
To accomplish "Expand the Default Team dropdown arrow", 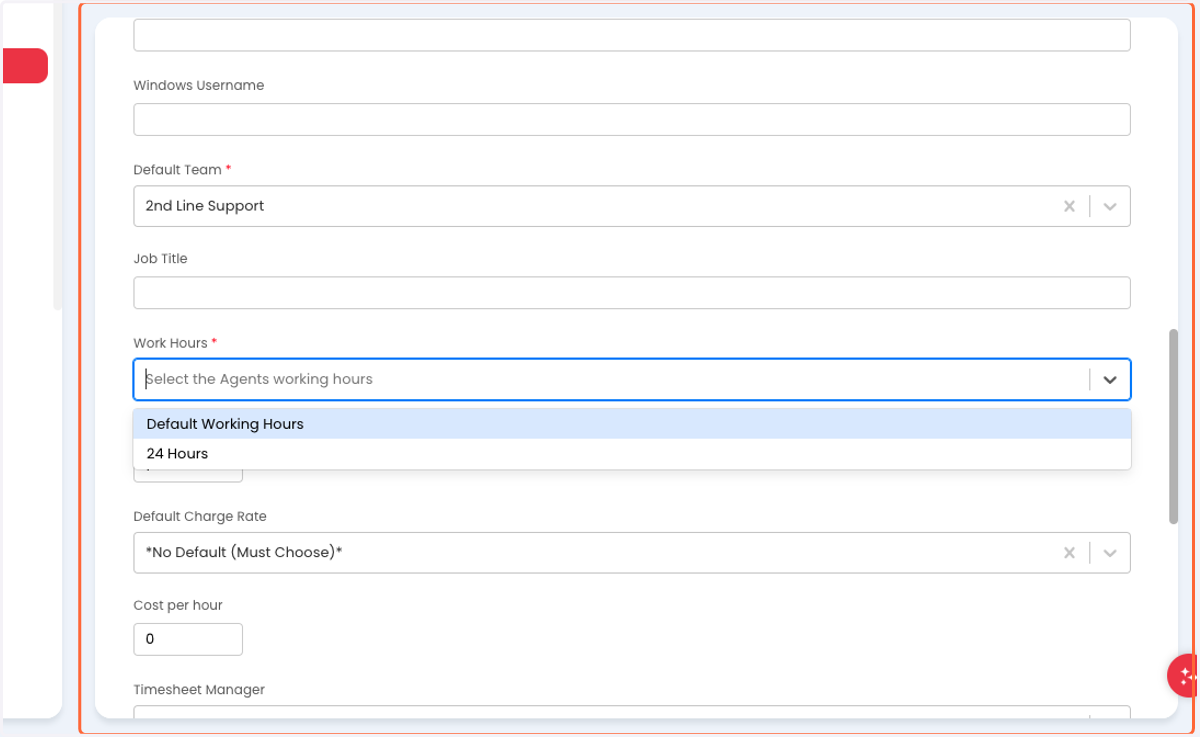I will (1110, 206).
